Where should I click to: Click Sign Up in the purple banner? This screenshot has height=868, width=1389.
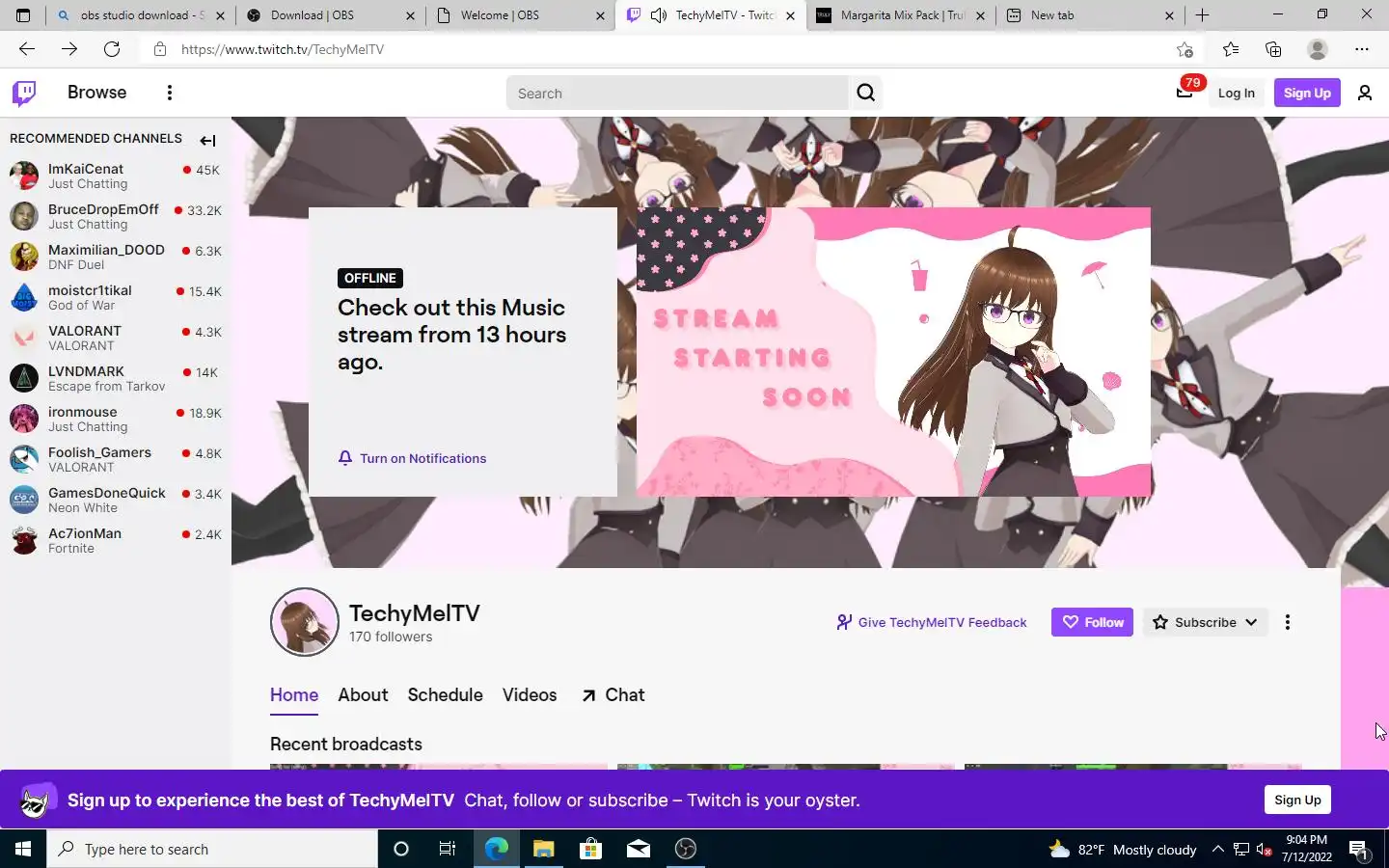click(1297, 800)
